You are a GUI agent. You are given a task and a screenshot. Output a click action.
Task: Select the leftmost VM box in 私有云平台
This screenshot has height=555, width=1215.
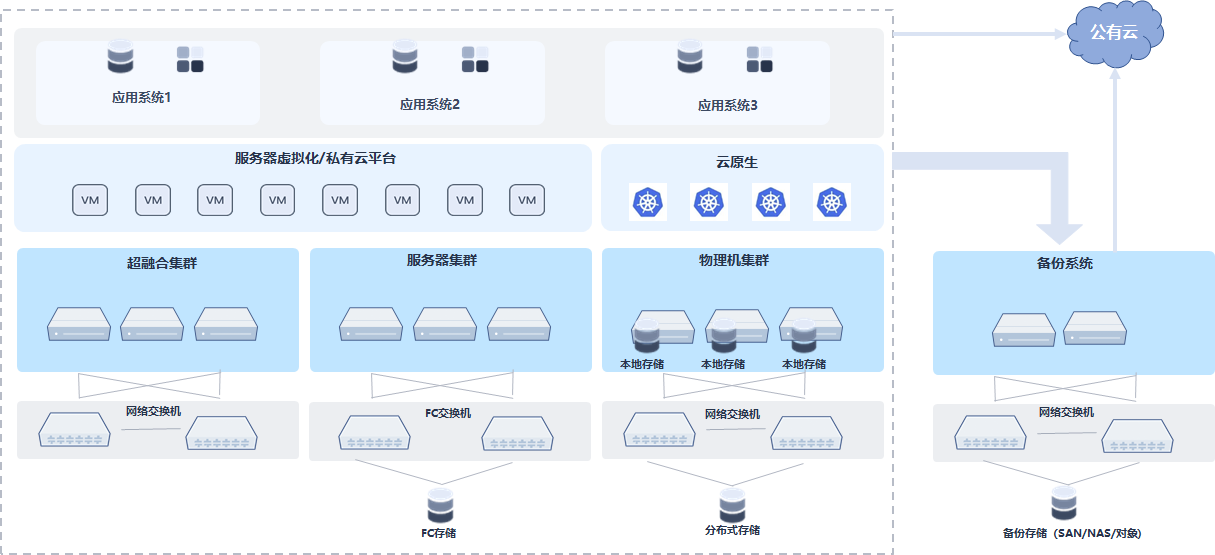(90, 200)
